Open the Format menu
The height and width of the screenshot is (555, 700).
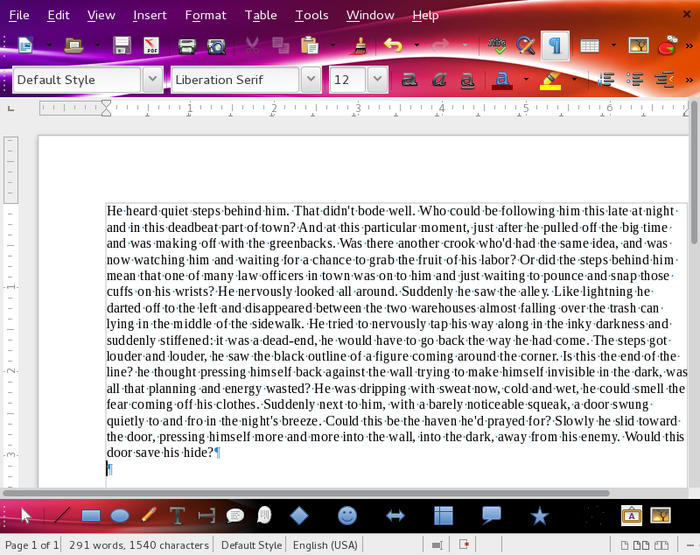pyautogui.click(x=205, y=15)
